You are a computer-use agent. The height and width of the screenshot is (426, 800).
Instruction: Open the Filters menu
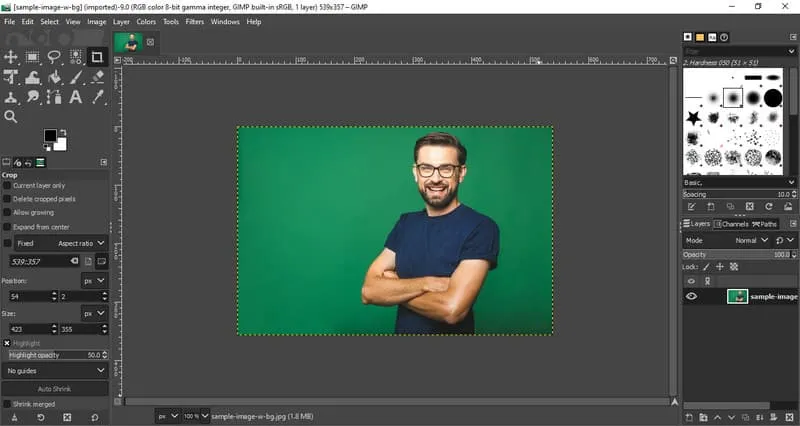194,21
